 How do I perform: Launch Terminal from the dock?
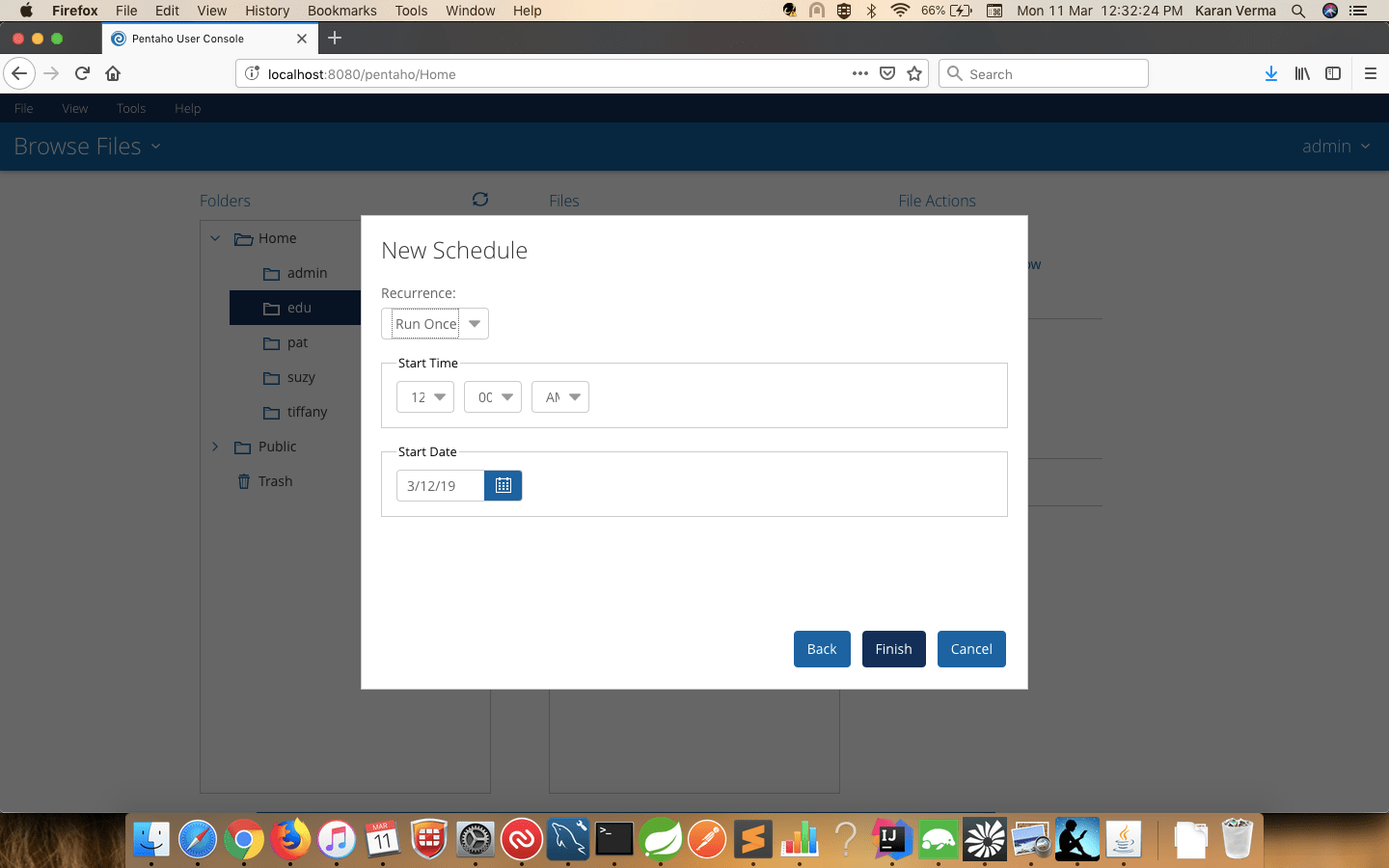(x=613, y=839)
